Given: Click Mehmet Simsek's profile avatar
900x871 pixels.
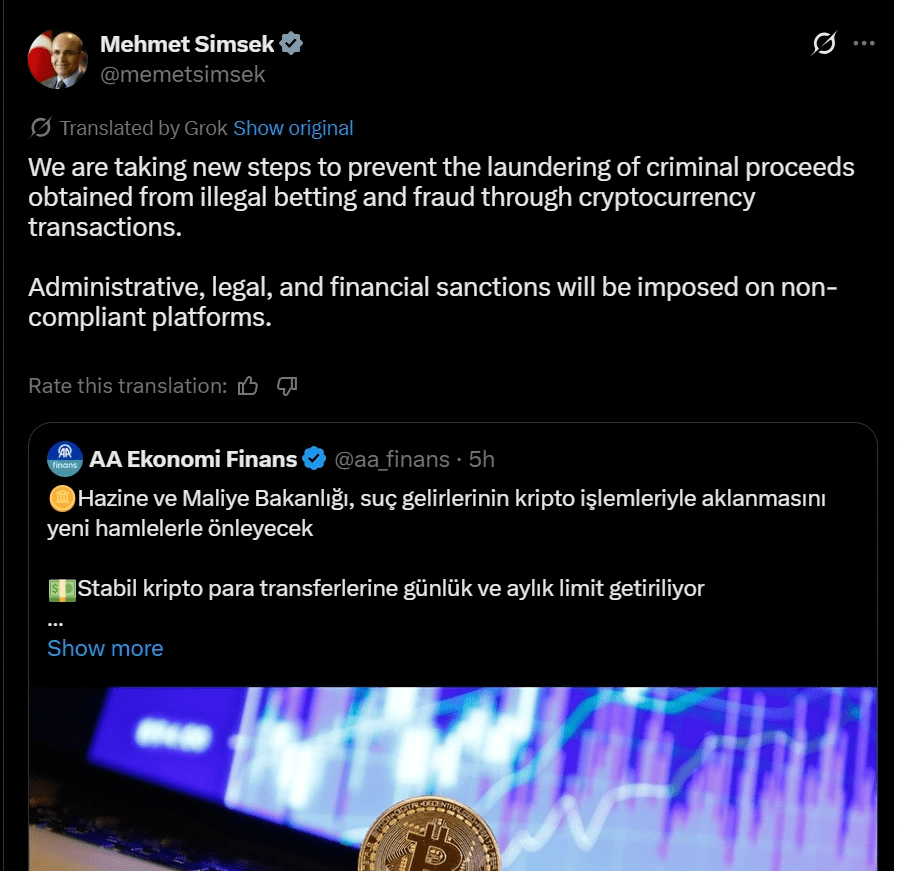Looking at the screenshot, I should pos(57,59).
